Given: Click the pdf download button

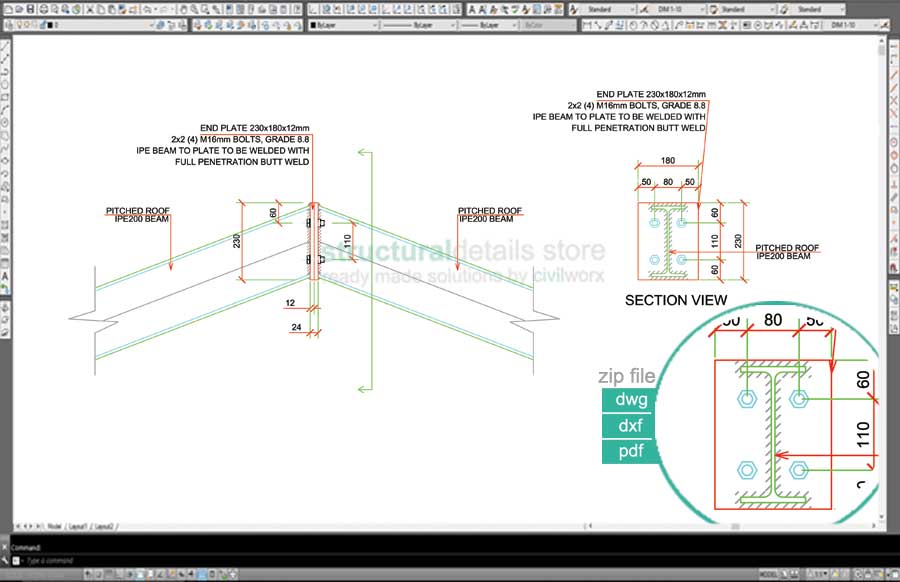Looking at the screenshot, I should (x=628, y=452).
